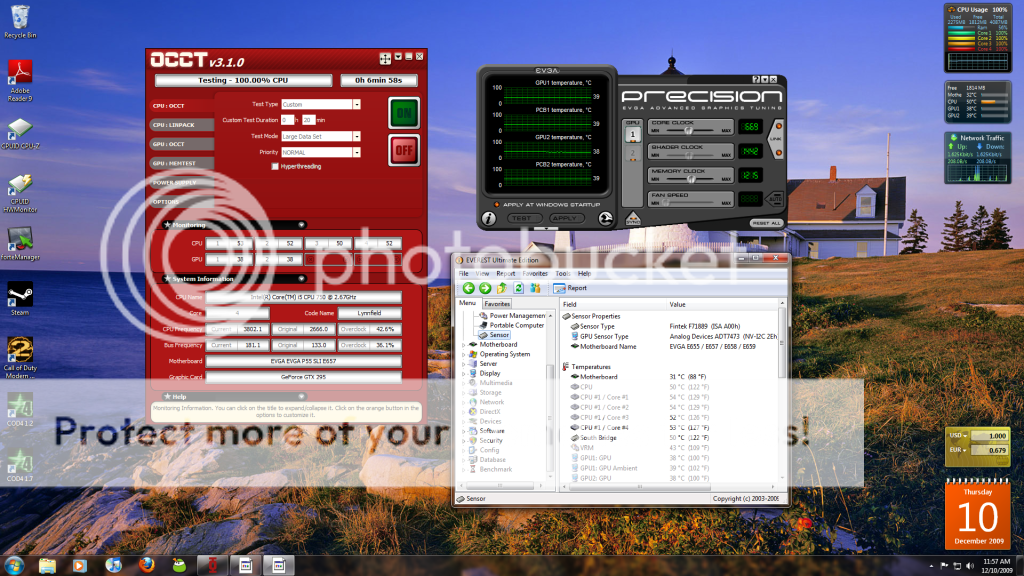The image size is (1024, 576).
Task: Open the CPUID CPU-Z desktop icon
Action: click(x=20, y=134)
